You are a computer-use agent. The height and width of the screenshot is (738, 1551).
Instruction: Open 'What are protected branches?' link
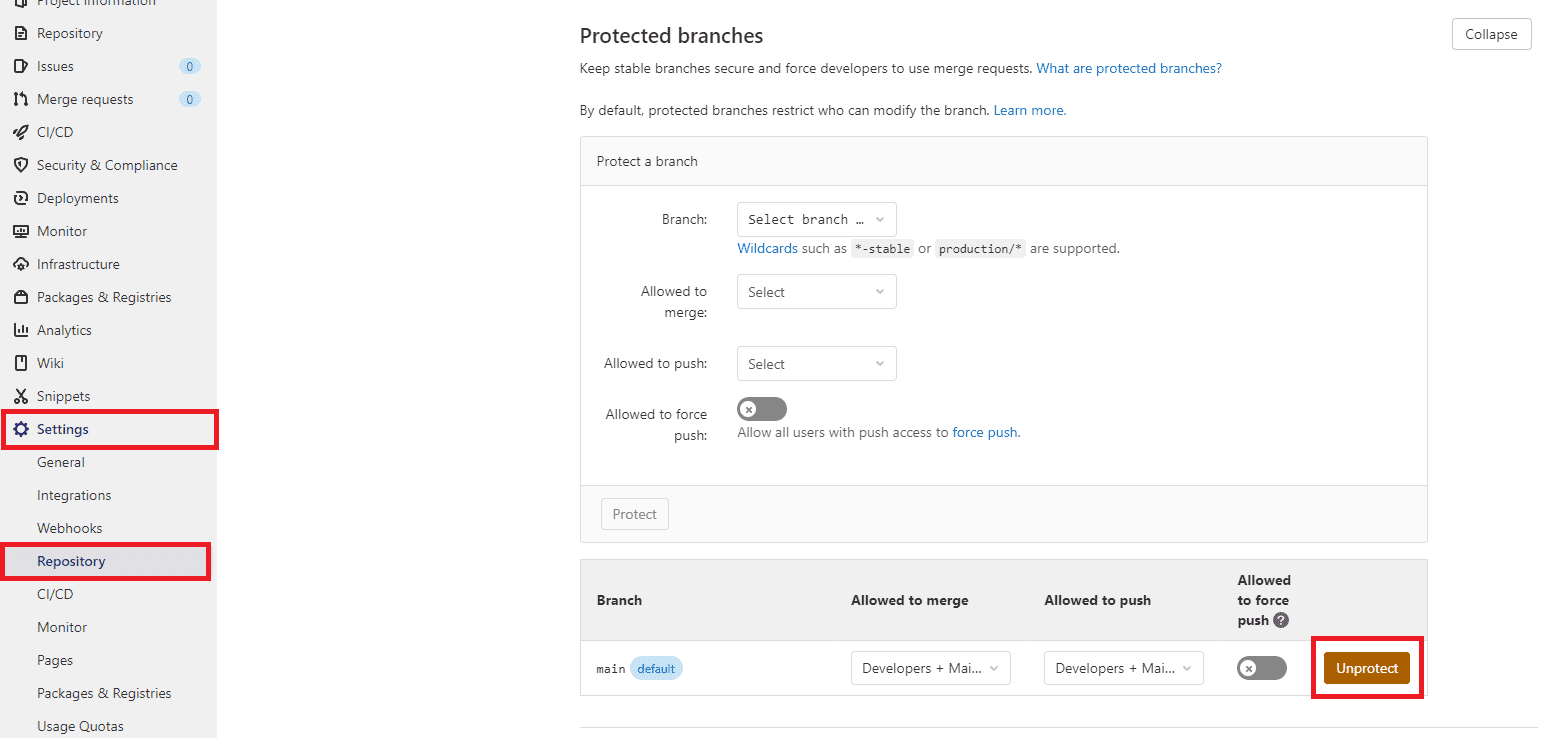click(x=1129, y=69)
